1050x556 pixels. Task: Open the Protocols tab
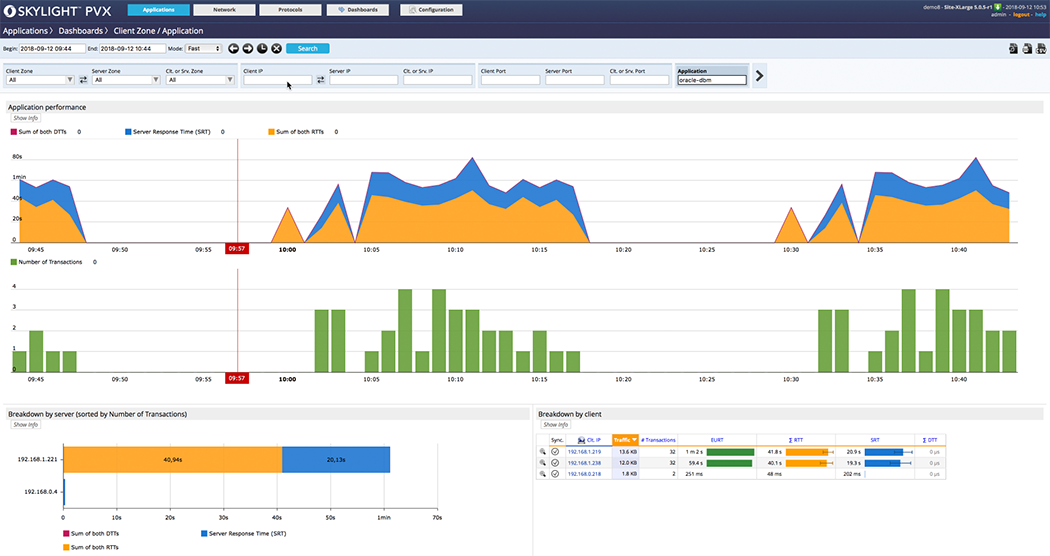(290, 10)
